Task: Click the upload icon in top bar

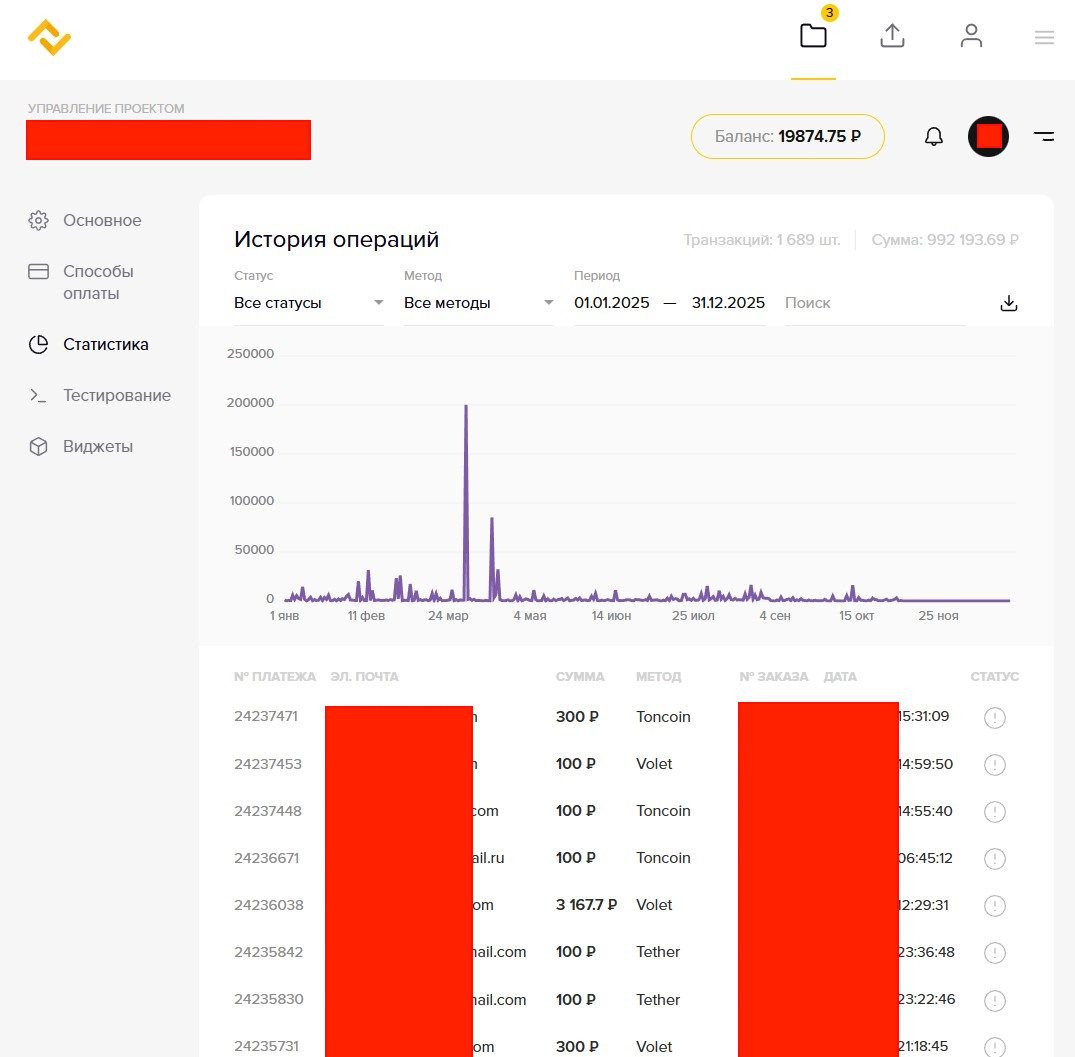Action: (892, 37)
